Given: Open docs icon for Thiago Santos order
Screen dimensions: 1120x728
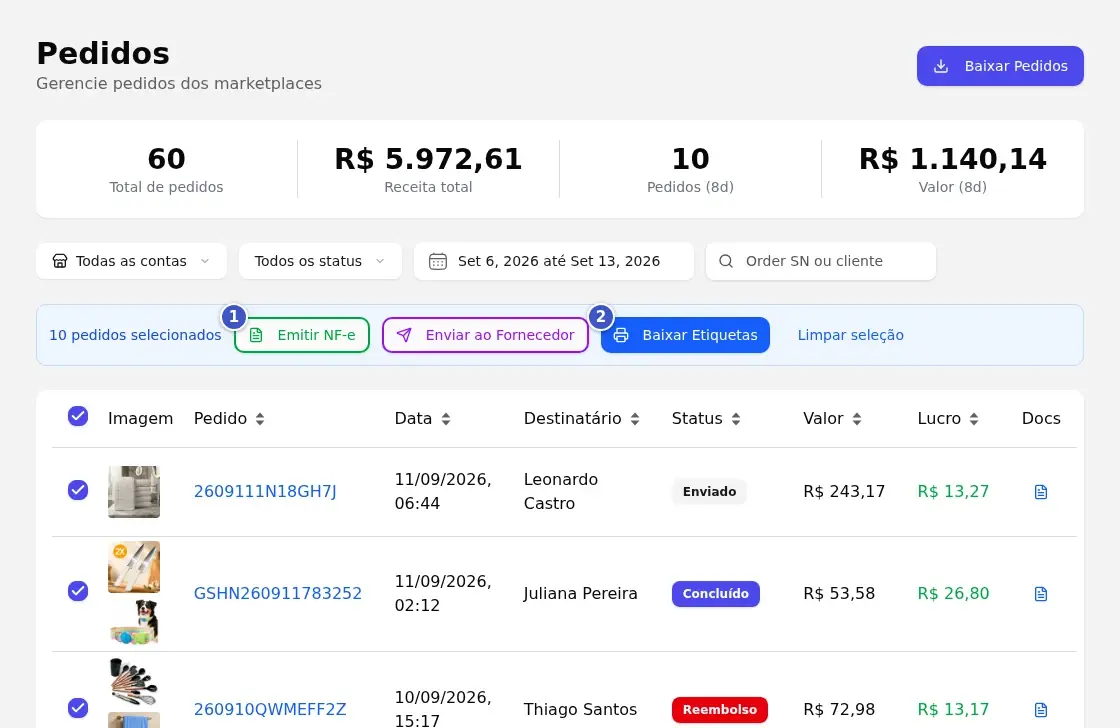Looking at the screenshot, I should tap(1041, 709).
